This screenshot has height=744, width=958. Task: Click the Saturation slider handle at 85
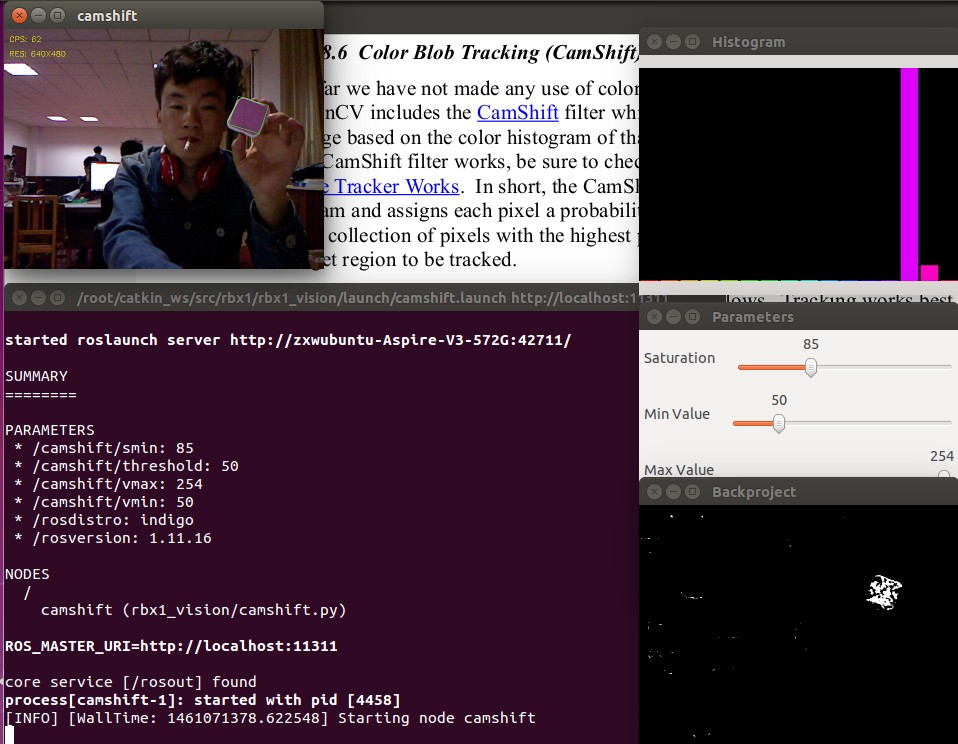(x=810, y=367)
